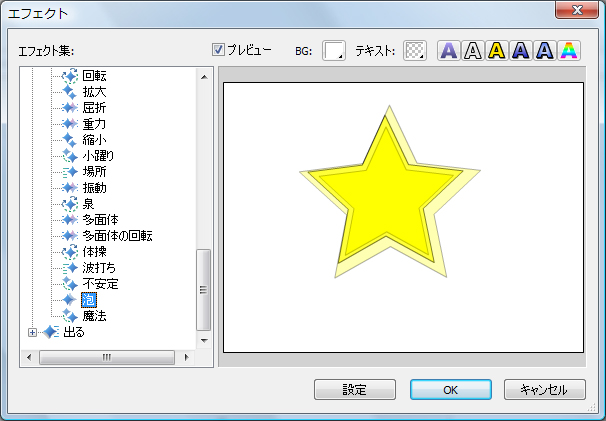Select the 回転 effect
This screenshot has height=421, width=606.
pos(94,76)
